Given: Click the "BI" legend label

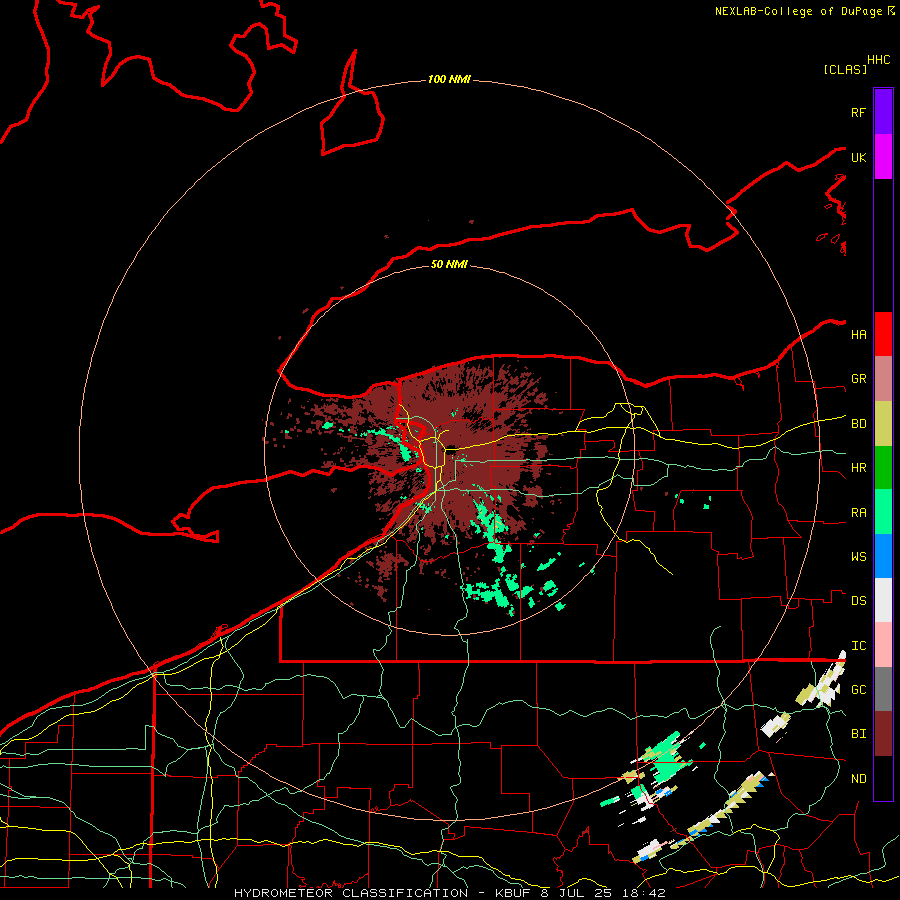Looking at the screenshot, I should pyautogui.click(x=858, y=734).
